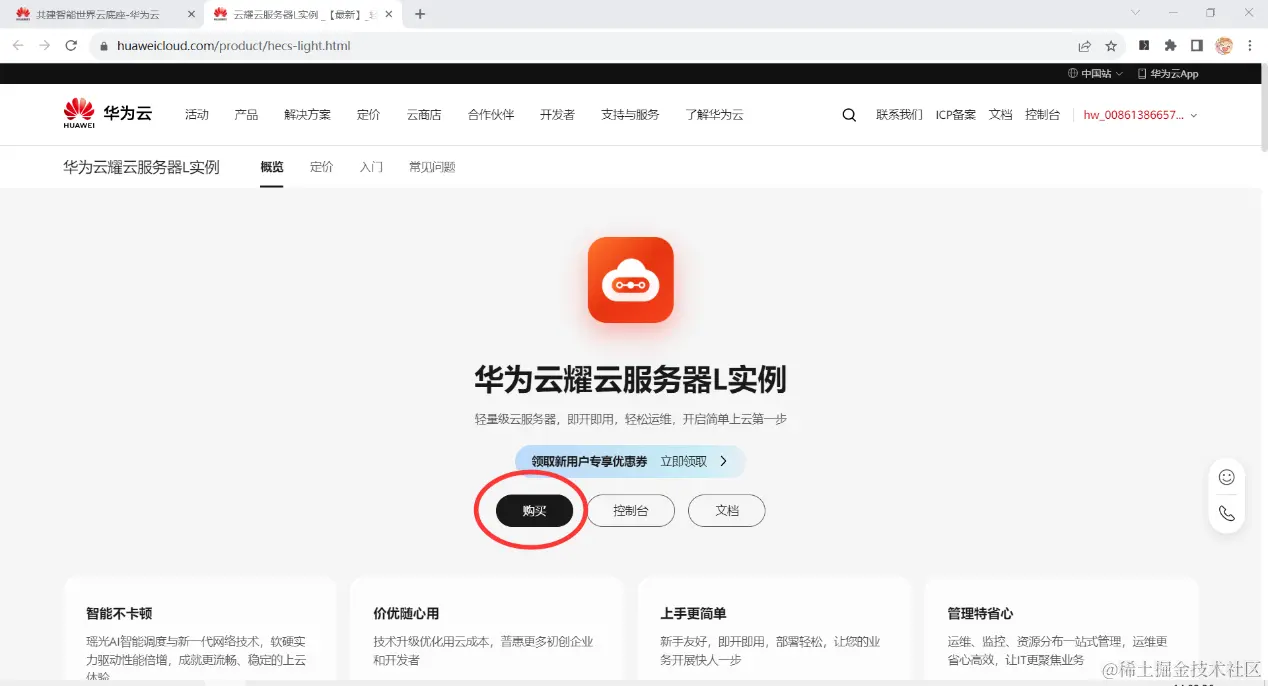Click the 控制台 button below the banner

click(x=631, y=511)
